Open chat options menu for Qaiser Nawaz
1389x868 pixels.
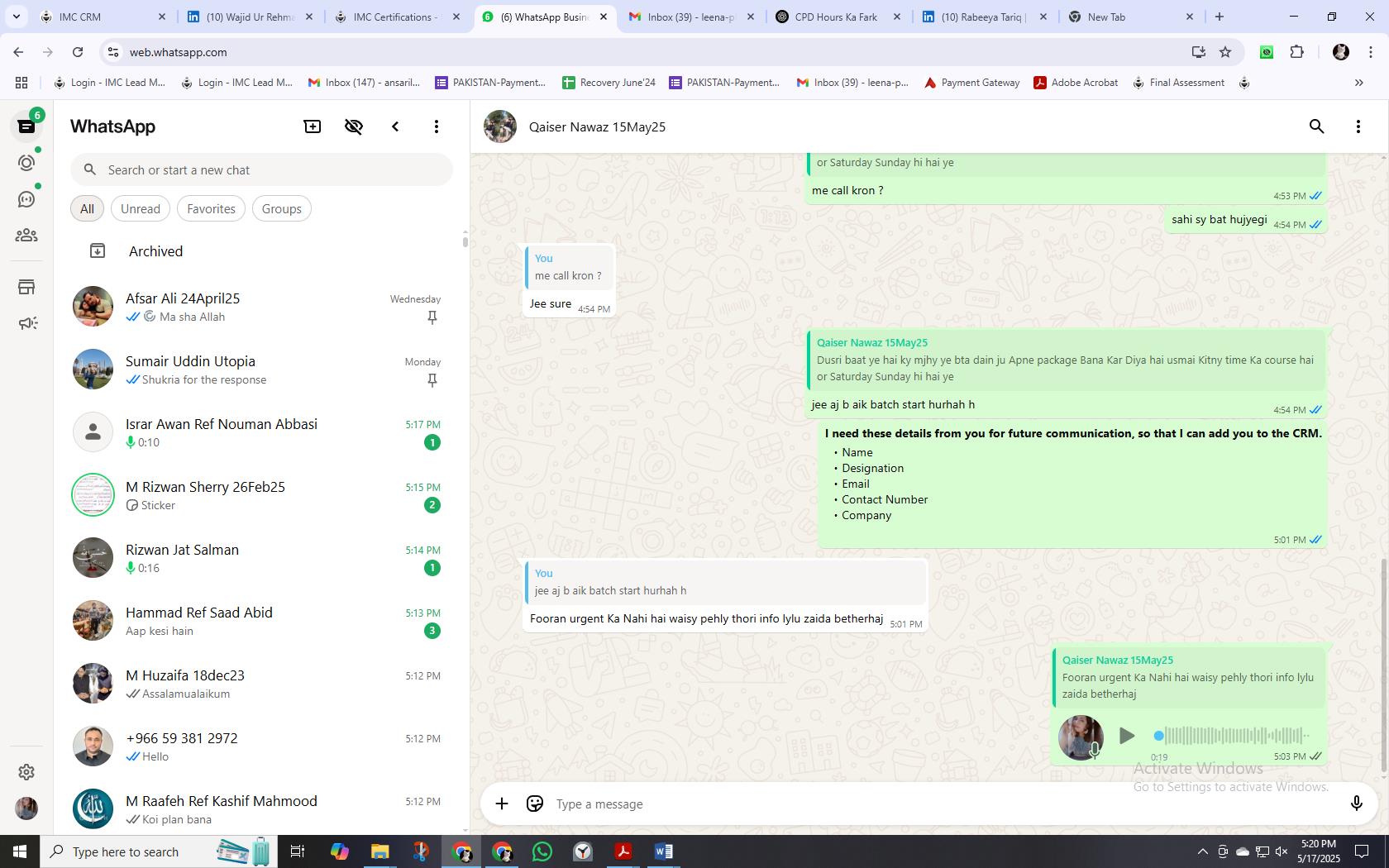pyautogui.click(x=1358, y=126)
